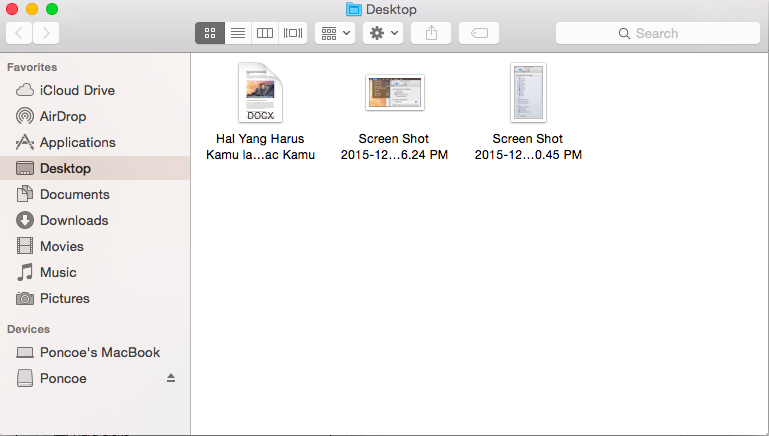The width and height of the screenshot is (769, 436).
Task: Switch to list view in toolbar
Action: click(237, 33)
